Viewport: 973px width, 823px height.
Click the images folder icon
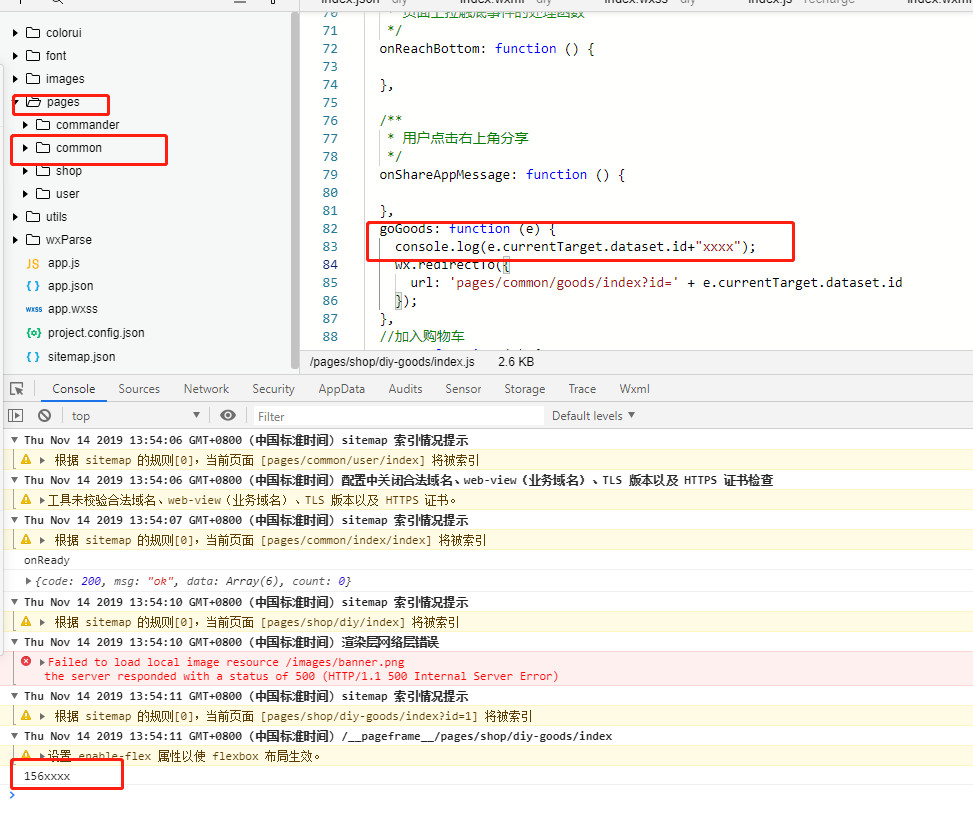(33, 78)
